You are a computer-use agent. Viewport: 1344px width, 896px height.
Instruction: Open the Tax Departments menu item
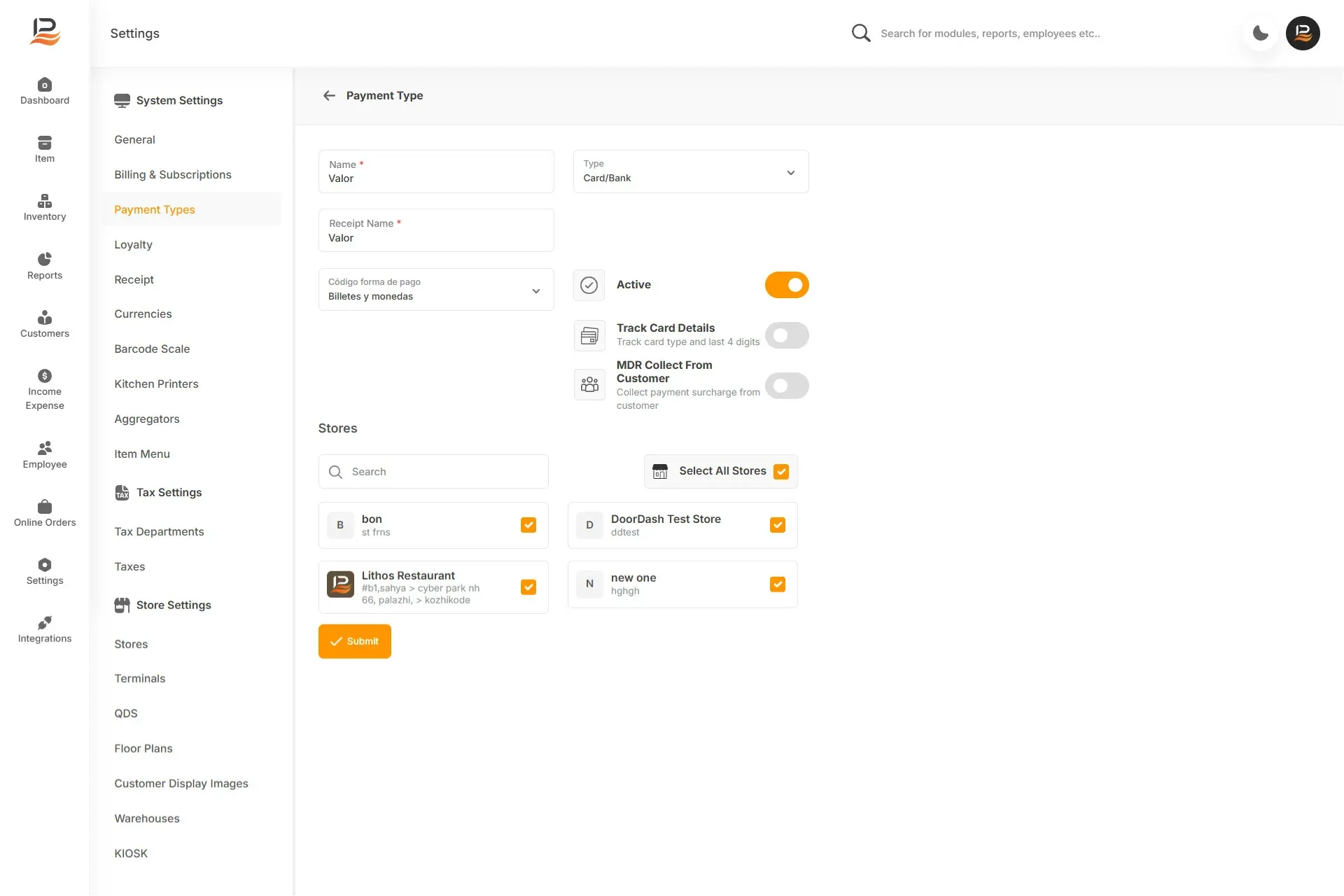click(x=159, y=531)
